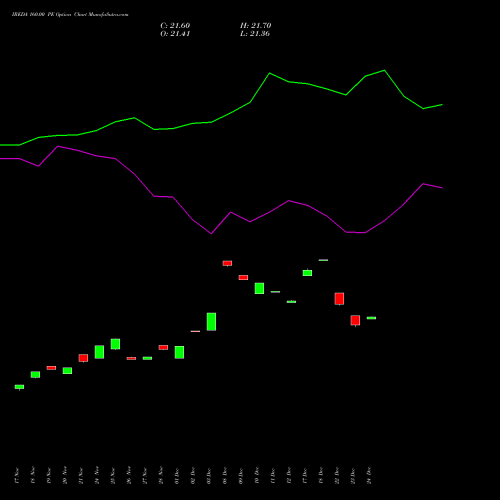Select the 24 Dec date label
This screenshot has width=500, height=500.
(x=369, y=476)
